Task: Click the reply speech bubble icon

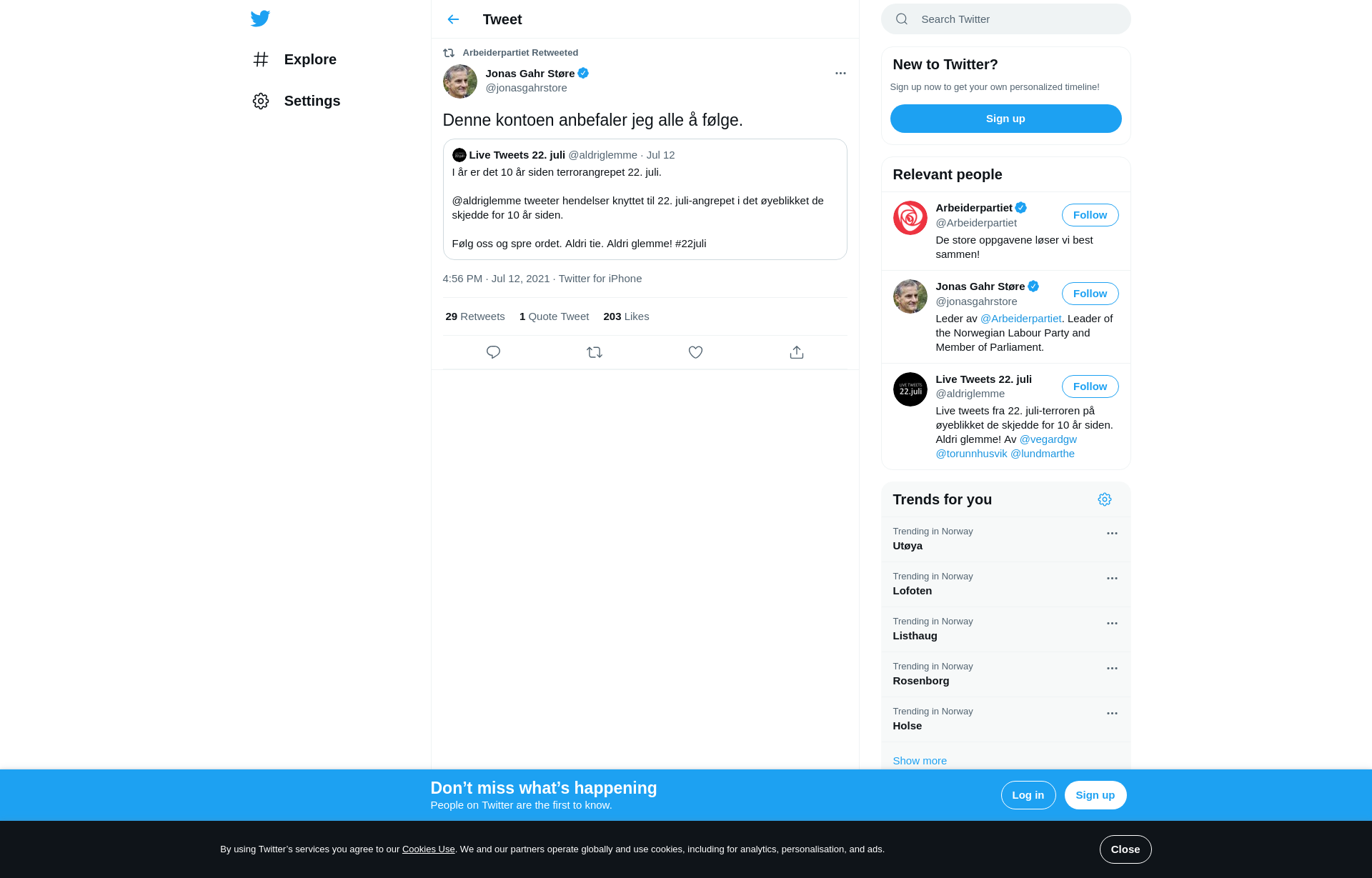Action: pos(493,352)
